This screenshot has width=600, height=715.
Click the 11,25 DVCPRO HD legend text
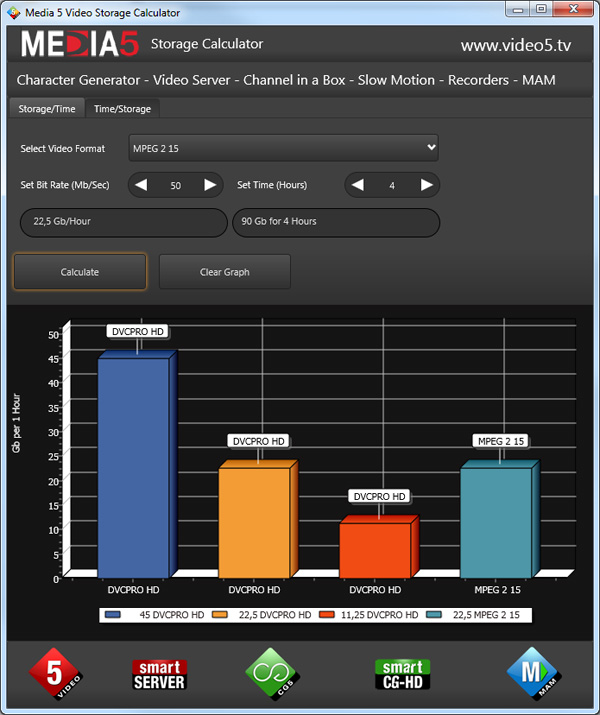(x=379, y=615)
